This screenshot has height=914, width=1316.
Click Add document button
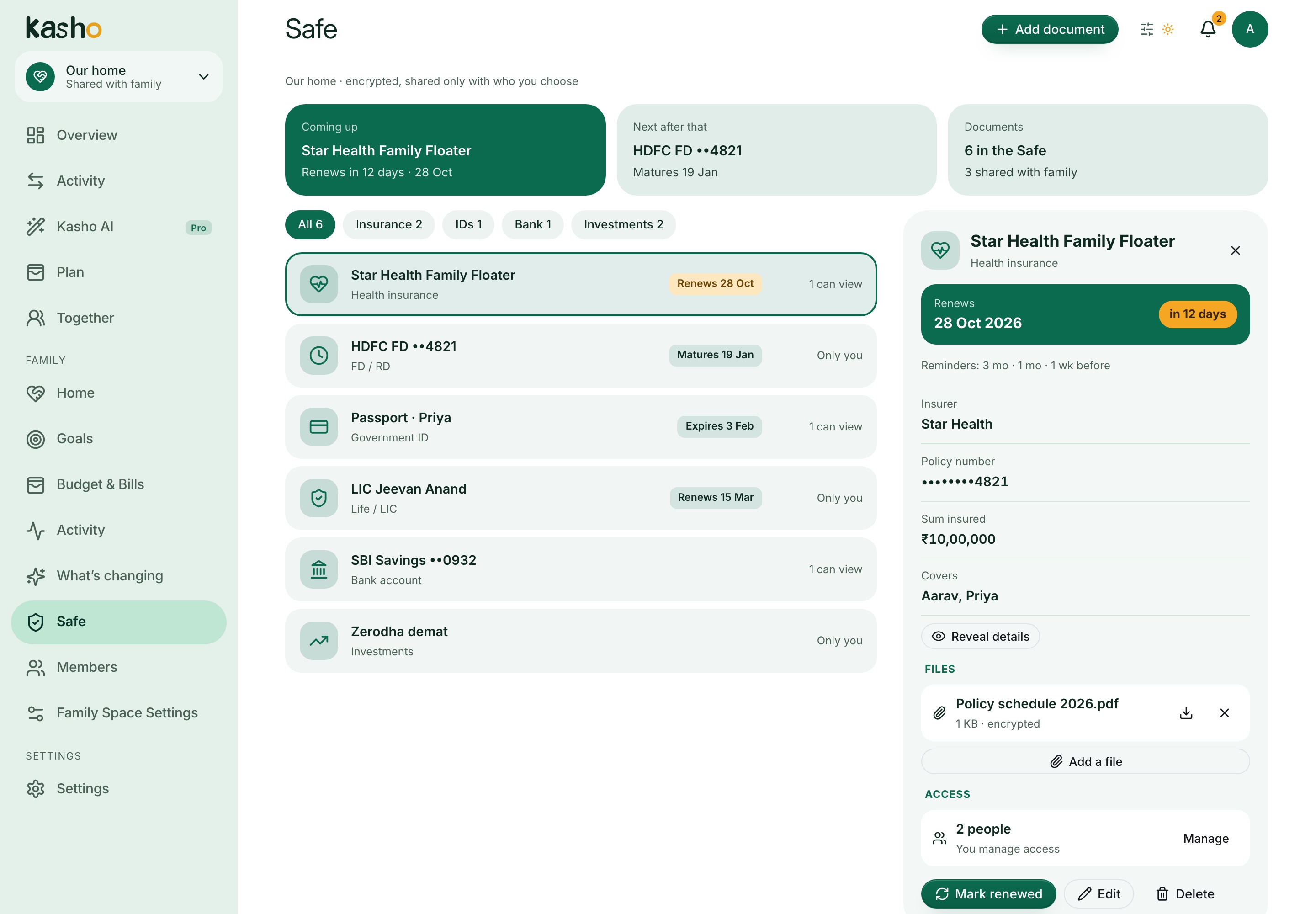pos(1050,29)
